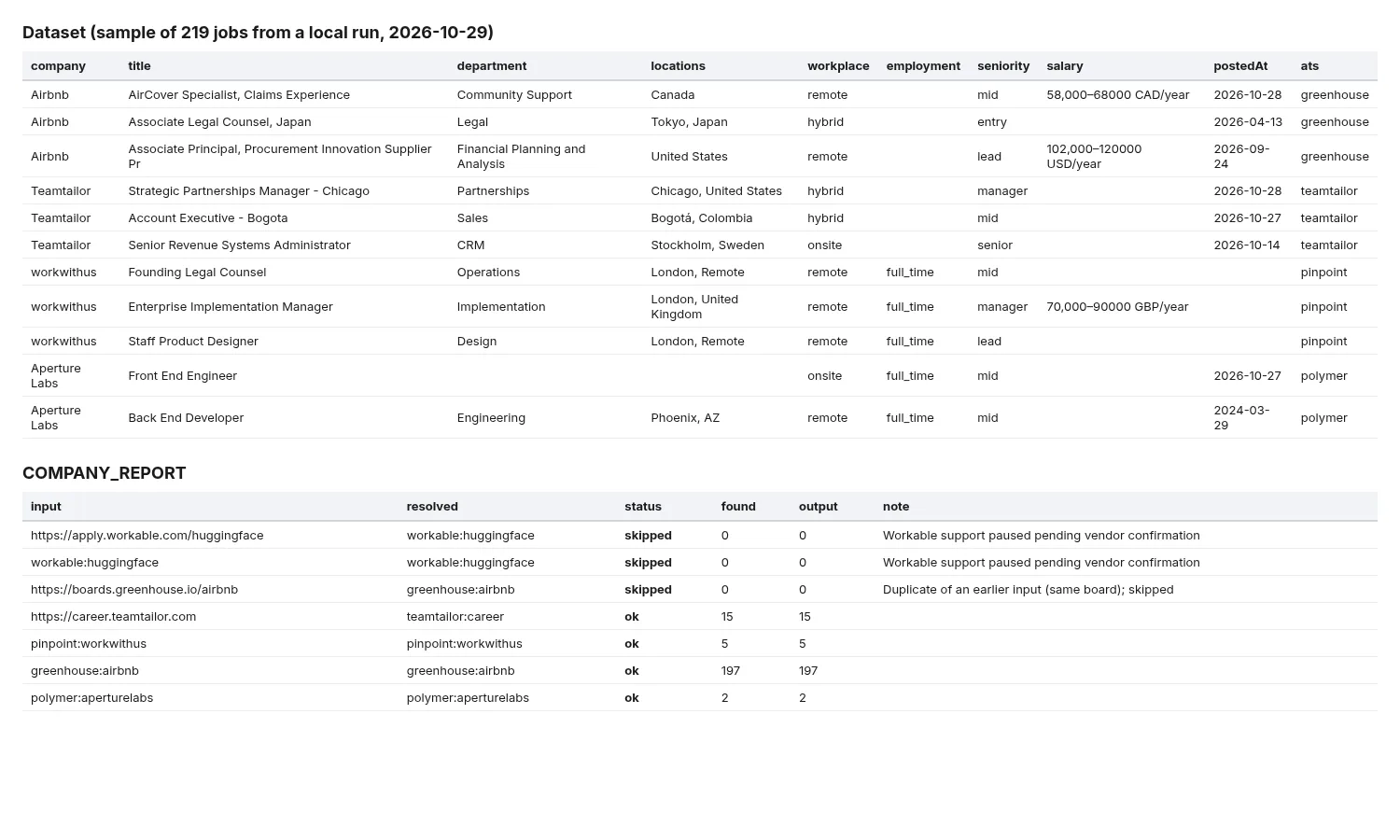Click the 'postedAt' column header

[1240, 66]
